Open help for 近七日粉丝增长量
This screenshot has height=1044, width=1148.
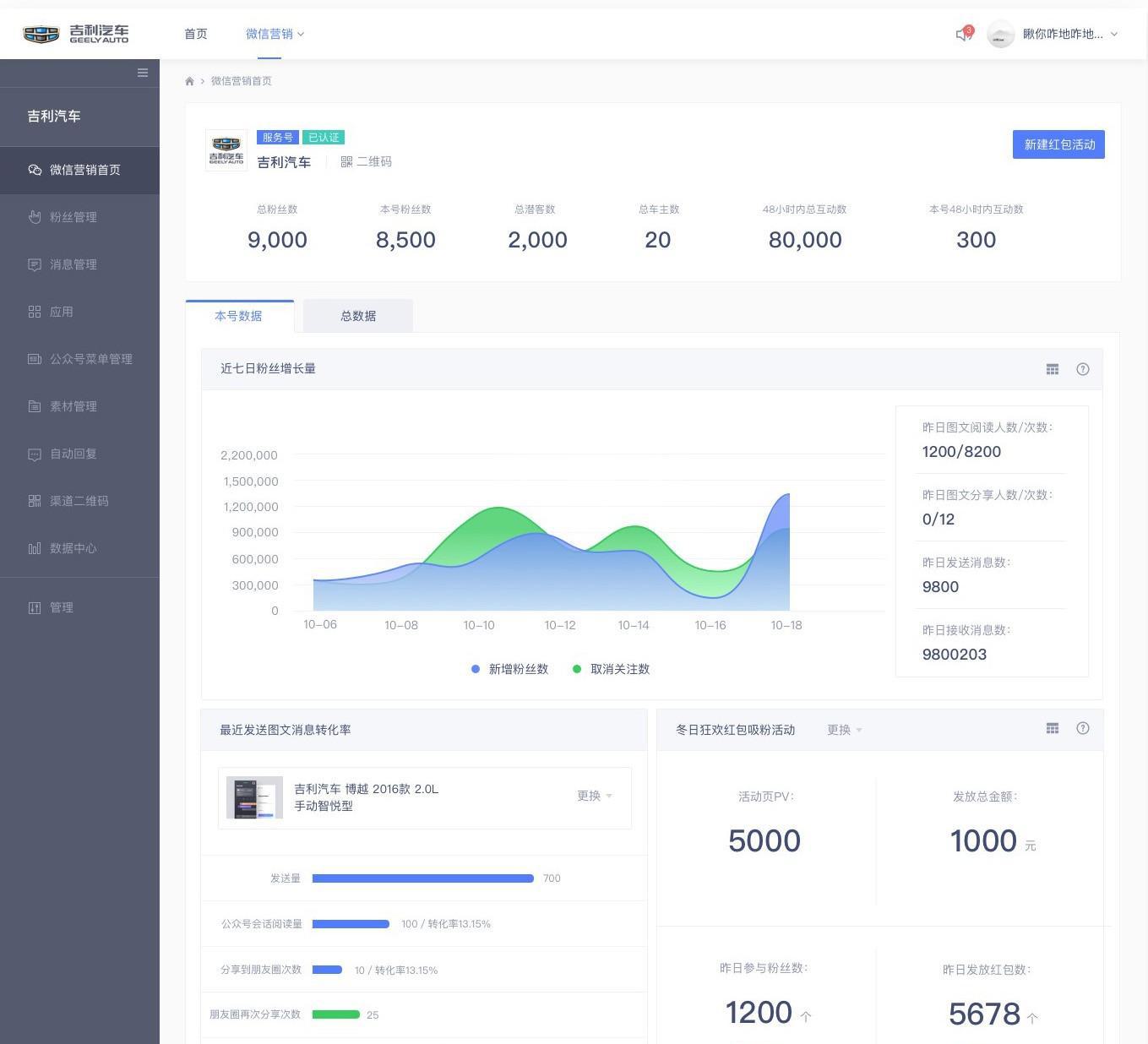pyautogui.click(x=1083, y=369)
